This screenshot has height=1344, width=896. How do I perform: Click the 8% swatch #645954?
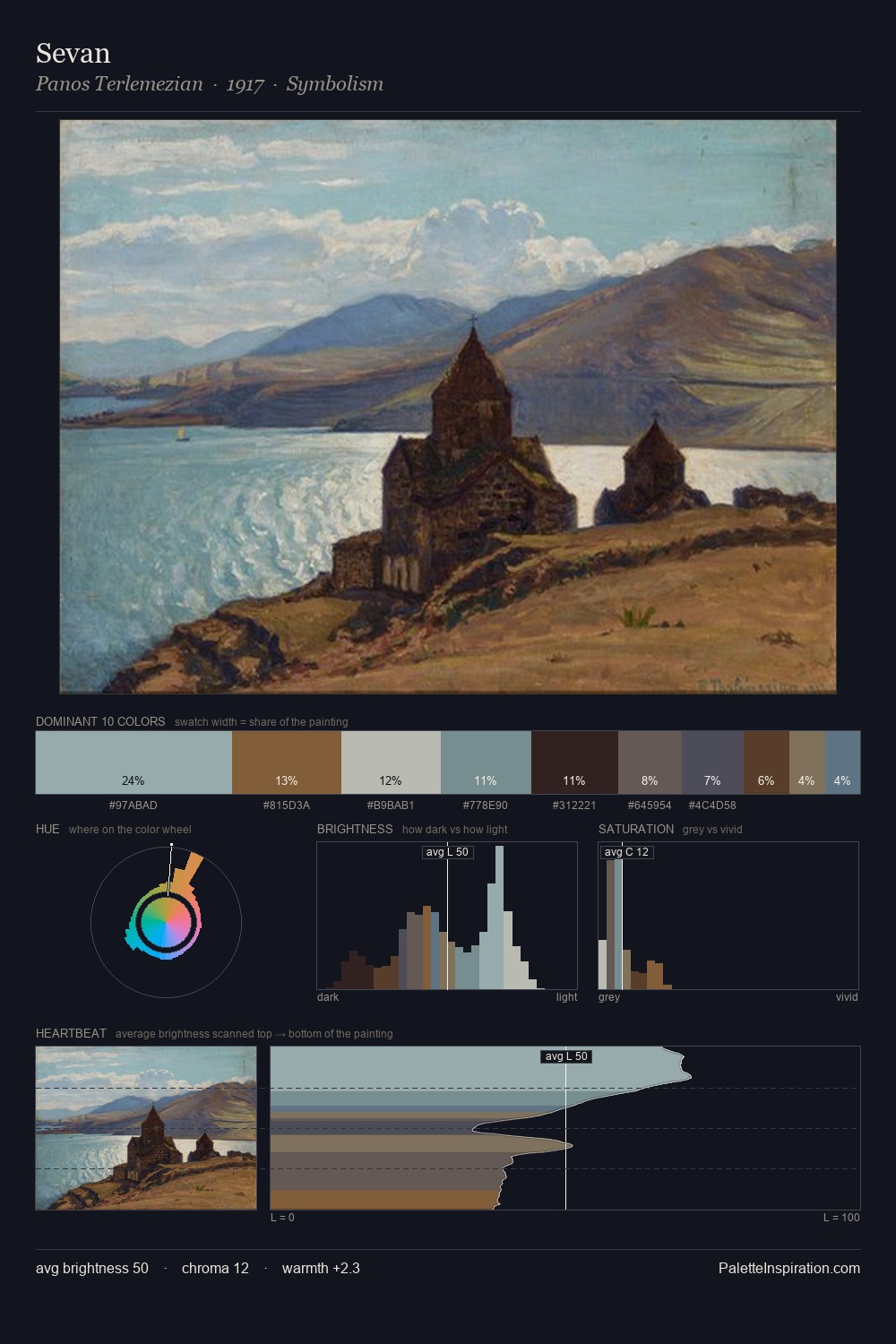click(650, 762)
